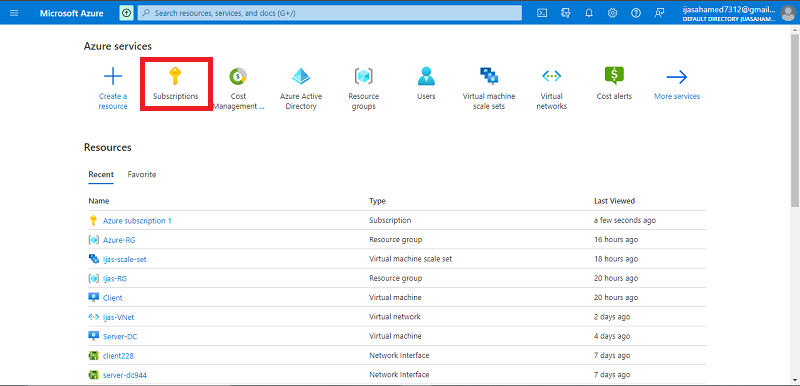Open portal settings gear
The width and height of the screenshot is (800, 386).
point(612,13)
